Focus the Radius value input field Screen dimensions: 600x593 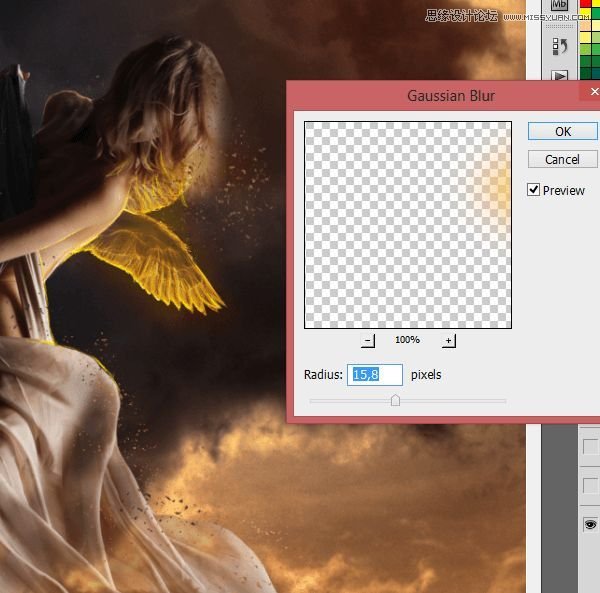375,375
